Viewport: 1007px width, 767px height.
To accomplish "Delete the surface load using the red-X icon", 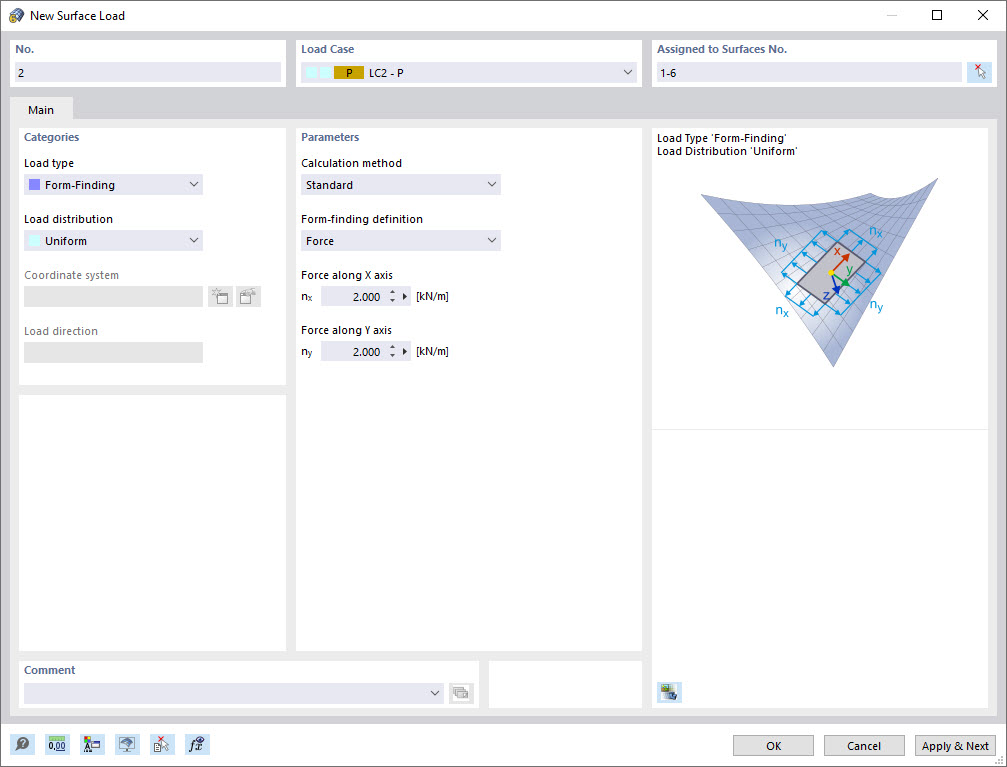I will point(161,744).
